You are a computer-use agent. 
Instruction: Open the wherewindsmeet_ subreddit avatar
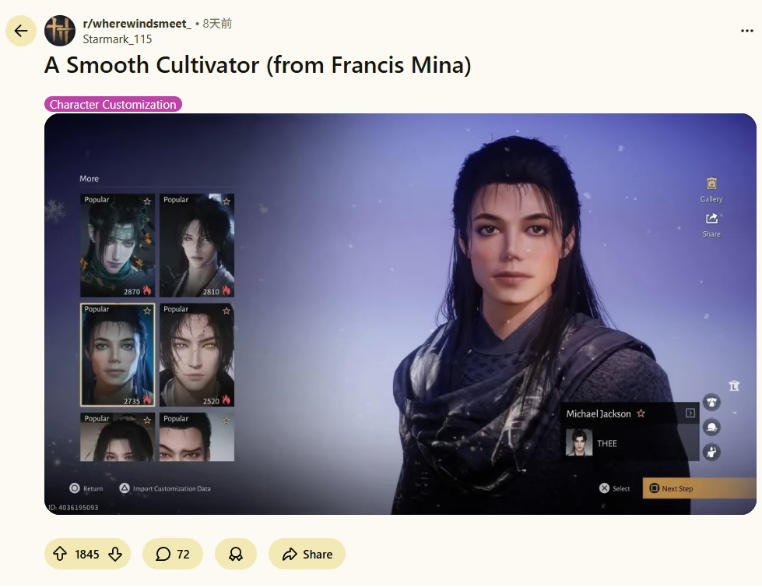coord(60,31)
